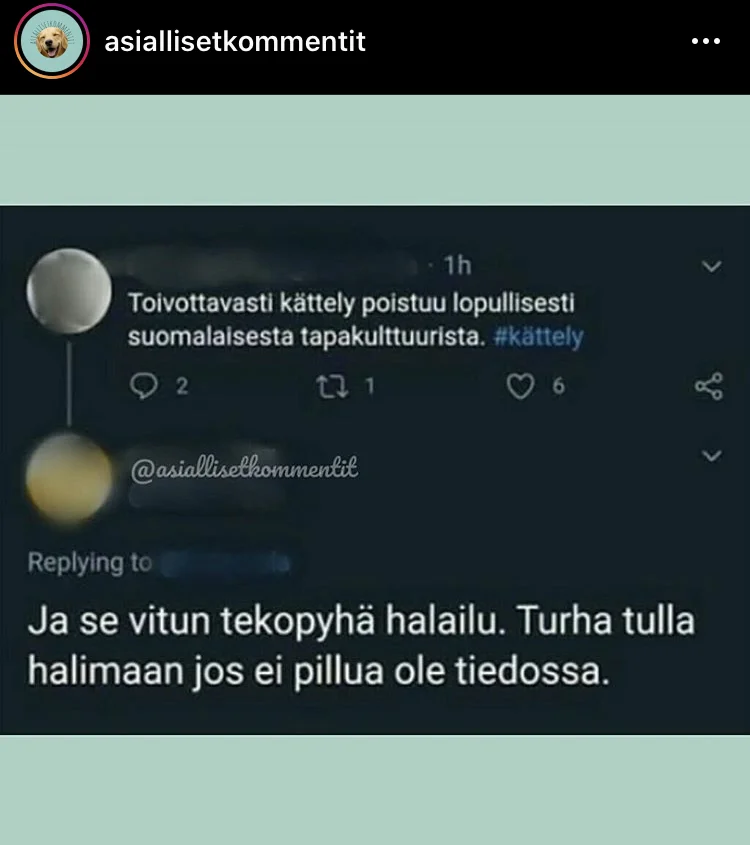The width and height of the screenshot is (750, 845).
Task: Tap the yellow blurred reply author avatar
Action: (x=69, y=479)
